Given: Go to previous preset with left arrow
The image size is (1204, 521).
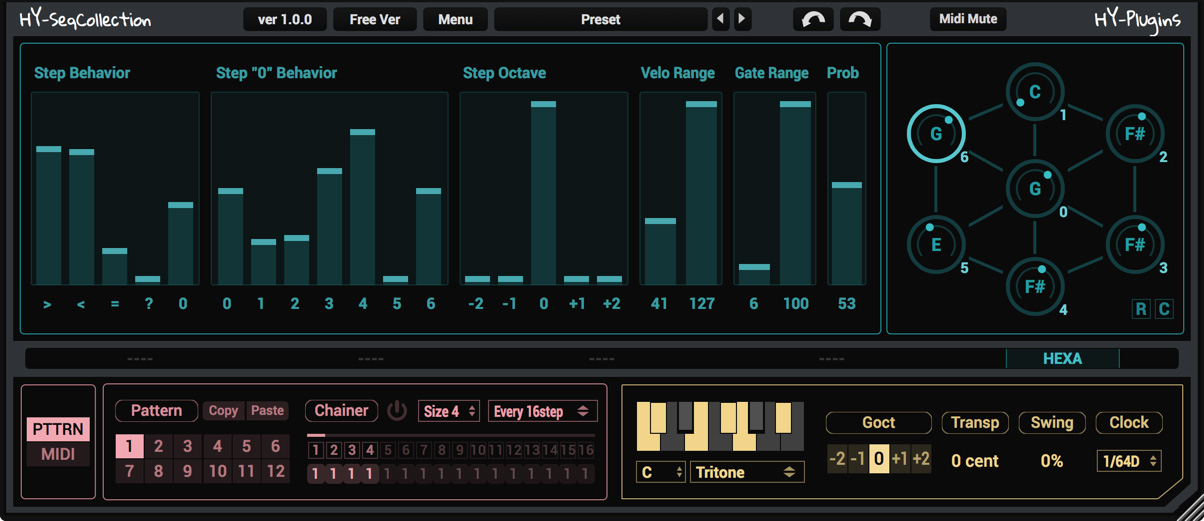Looking at the screenshot, I should 720,19.
